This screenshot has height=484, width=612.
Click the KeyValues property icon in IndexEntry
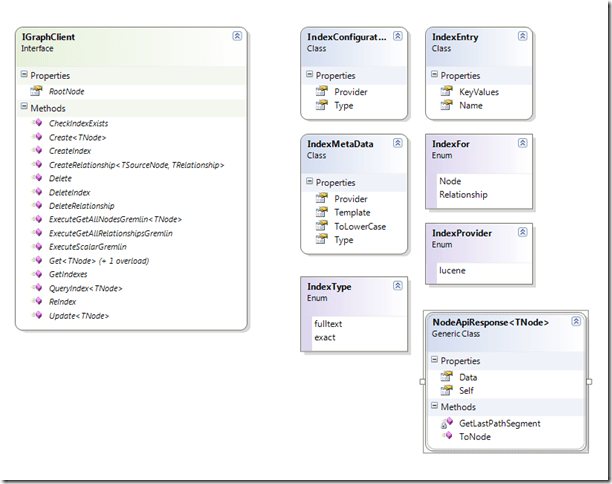point(448,90)
